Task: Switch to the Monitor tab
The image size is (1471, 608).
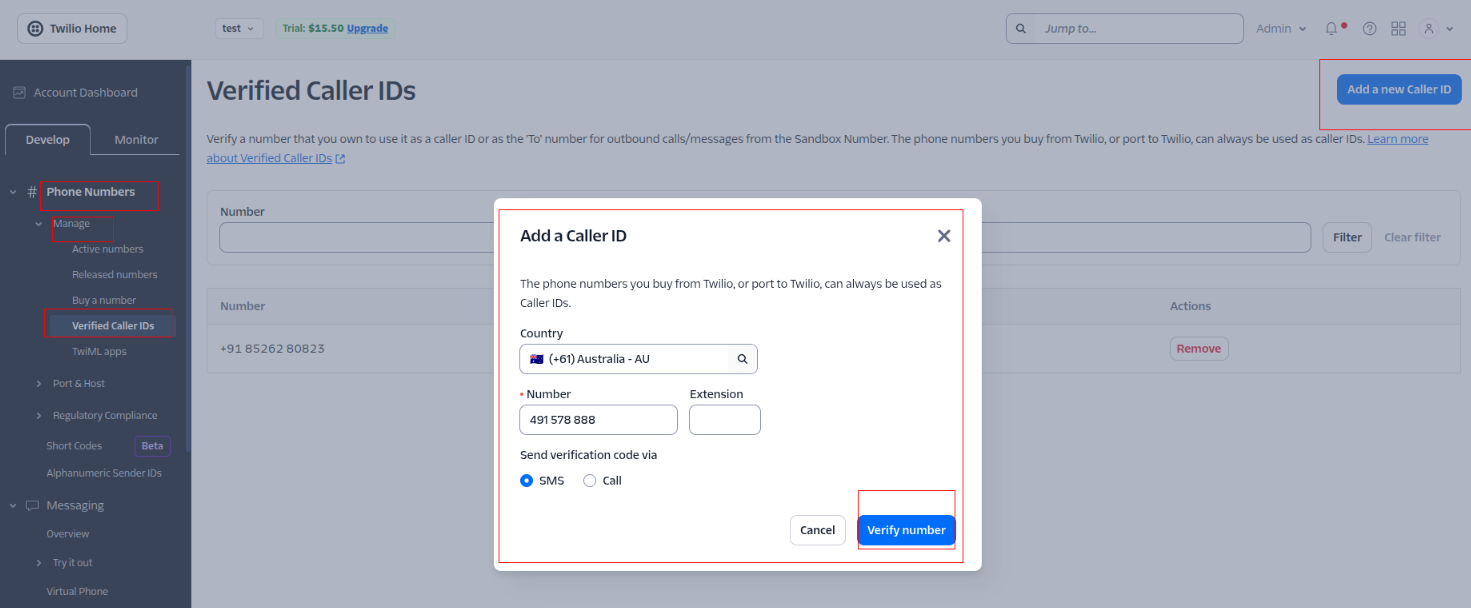Action: 136,140
